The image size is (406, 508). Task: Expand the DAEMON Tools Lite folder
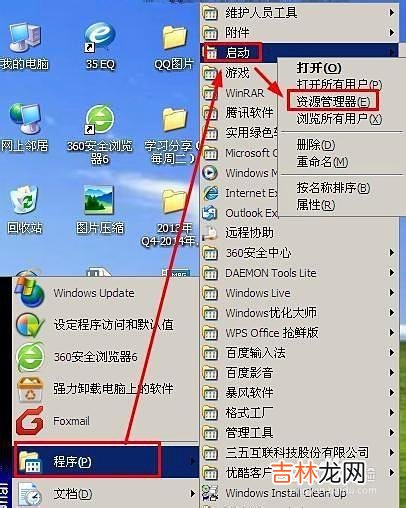click(300, 273)
